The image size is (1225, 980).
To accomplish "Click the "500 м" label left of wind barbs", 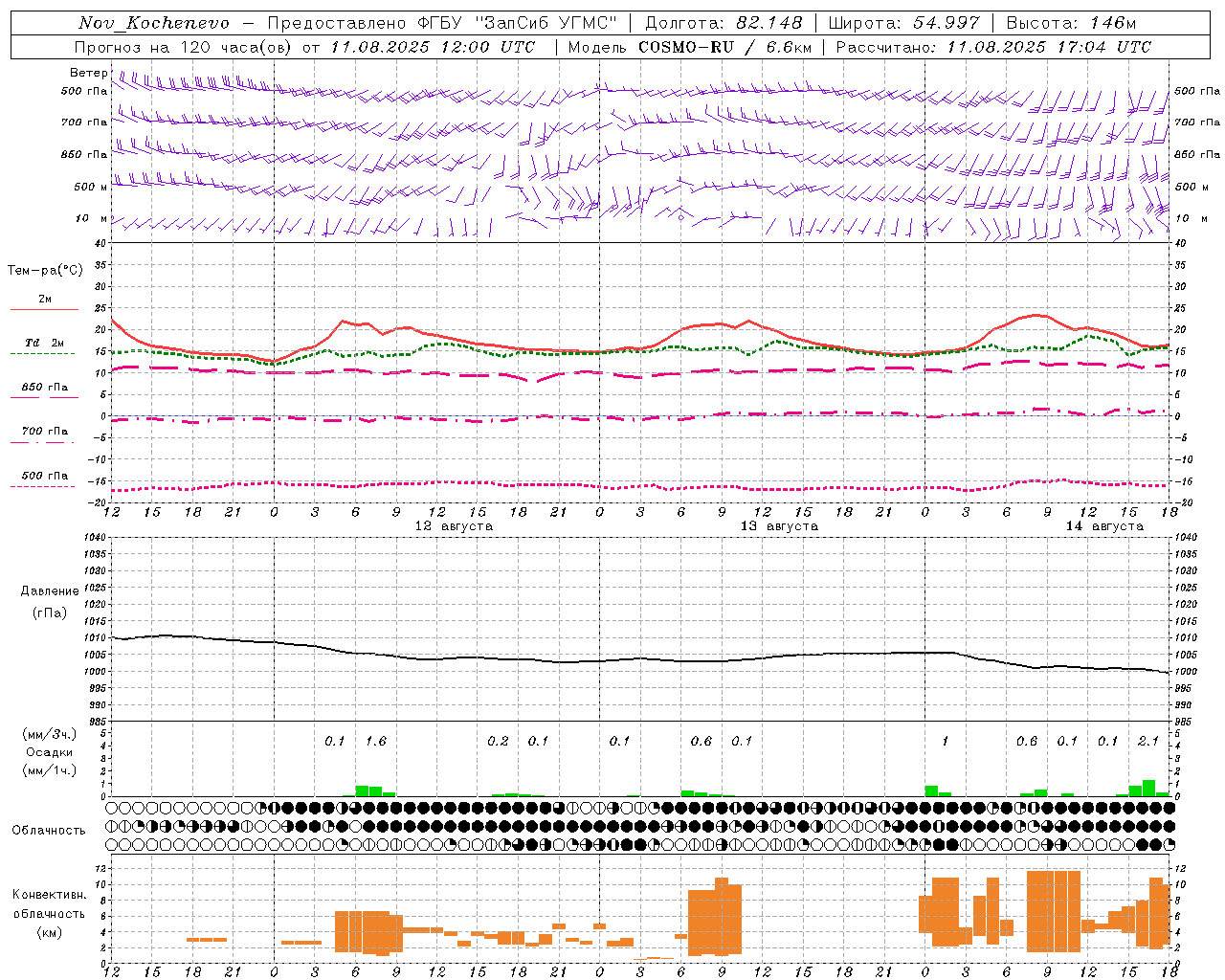I will (91, 187).
